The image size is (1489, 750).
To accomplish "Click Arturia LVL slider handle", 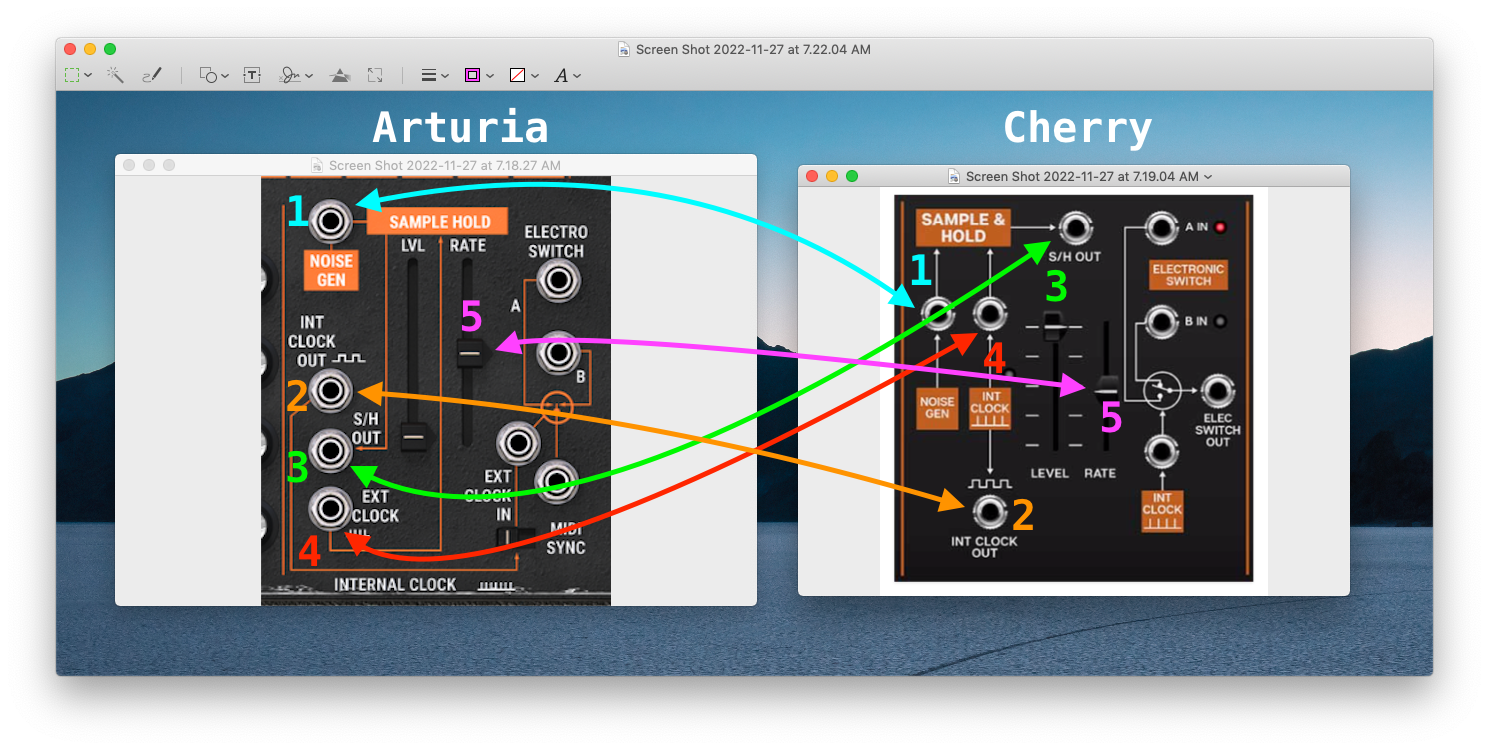I will (x=413, y=437).
